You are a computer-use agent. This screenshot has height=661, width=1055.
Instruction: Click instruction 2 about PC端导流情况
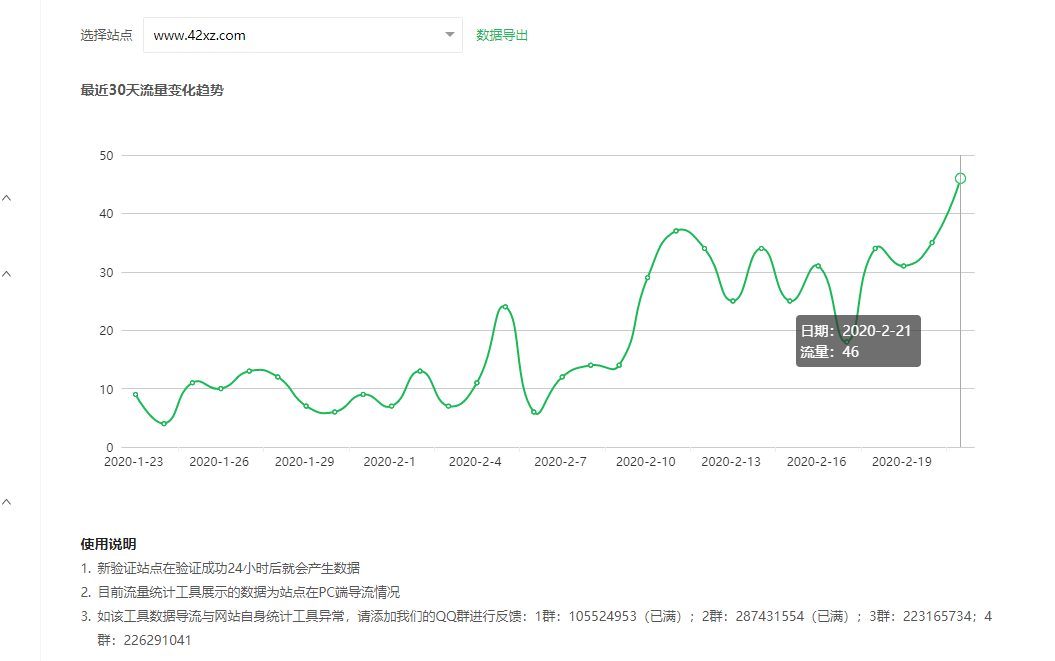click(x=240, y=592)
